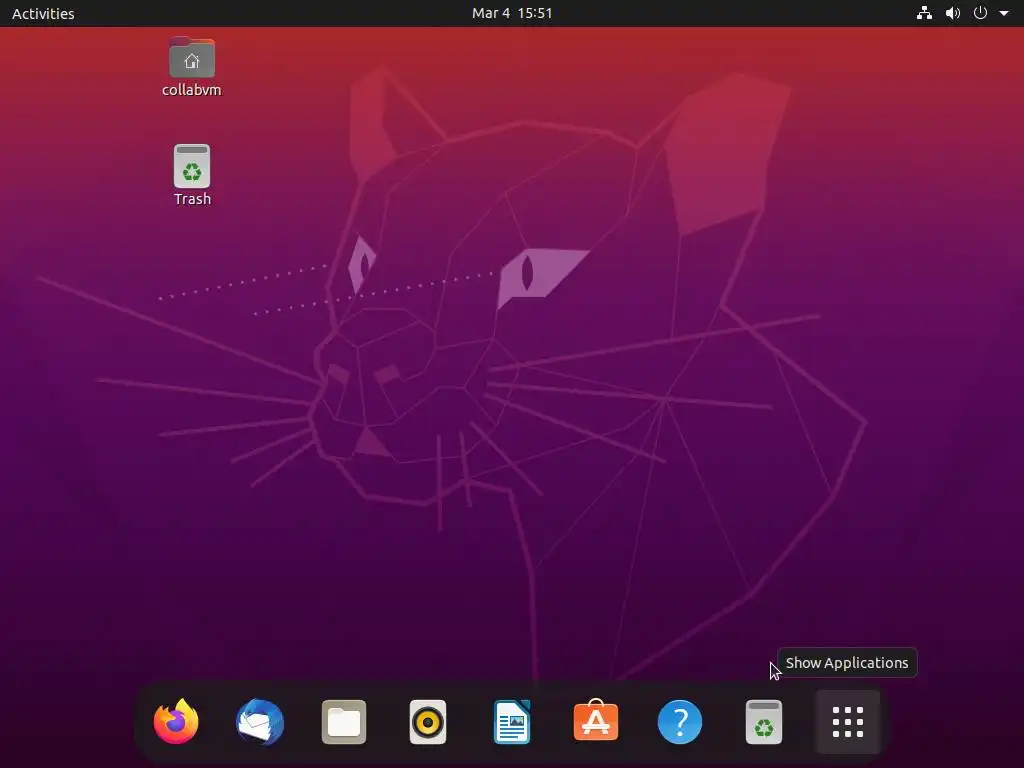Open Ubuntu Software store

click(x=596, y=720)
